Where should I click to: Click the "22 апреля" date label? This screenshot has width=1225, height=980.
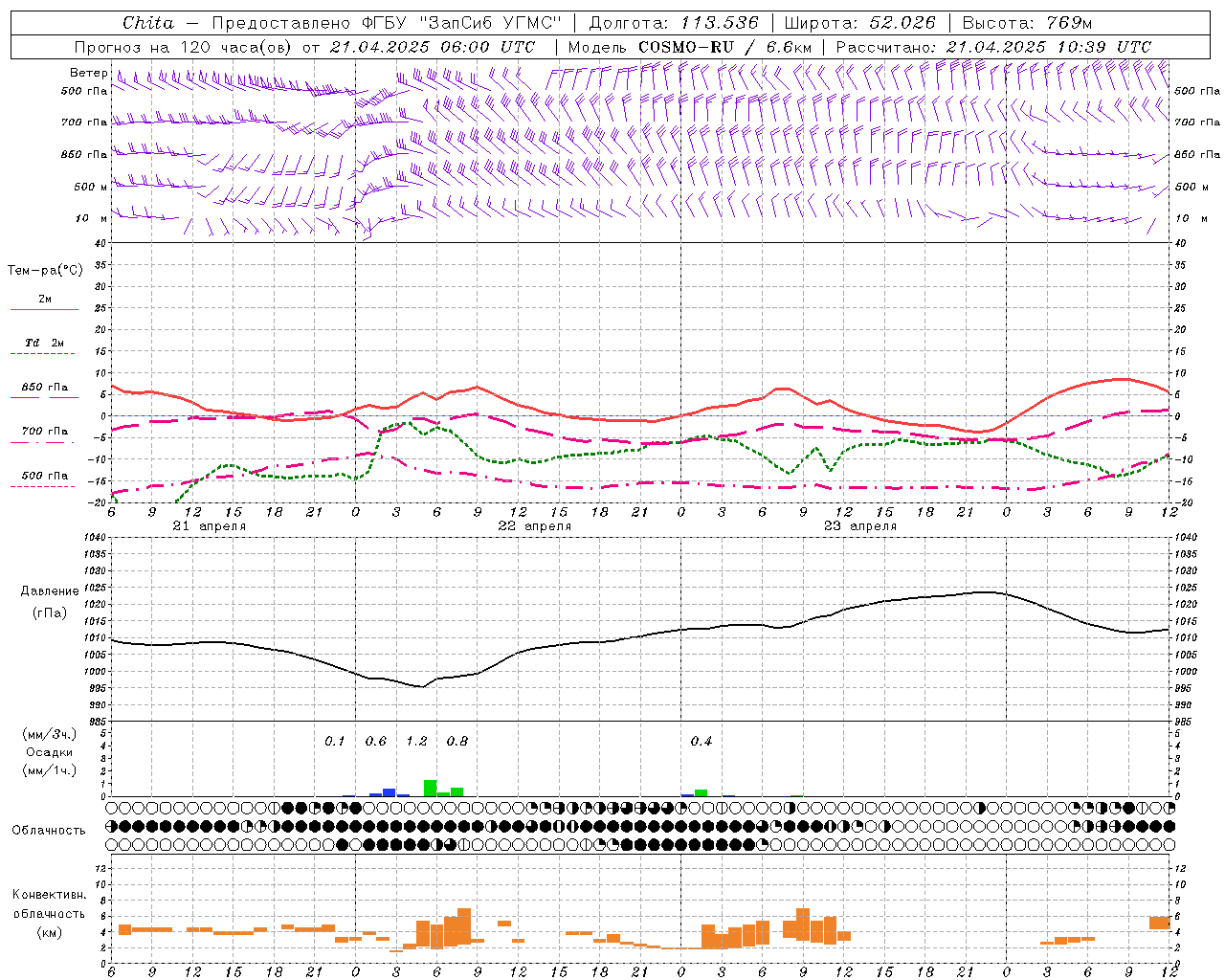(x=534, y=526)
